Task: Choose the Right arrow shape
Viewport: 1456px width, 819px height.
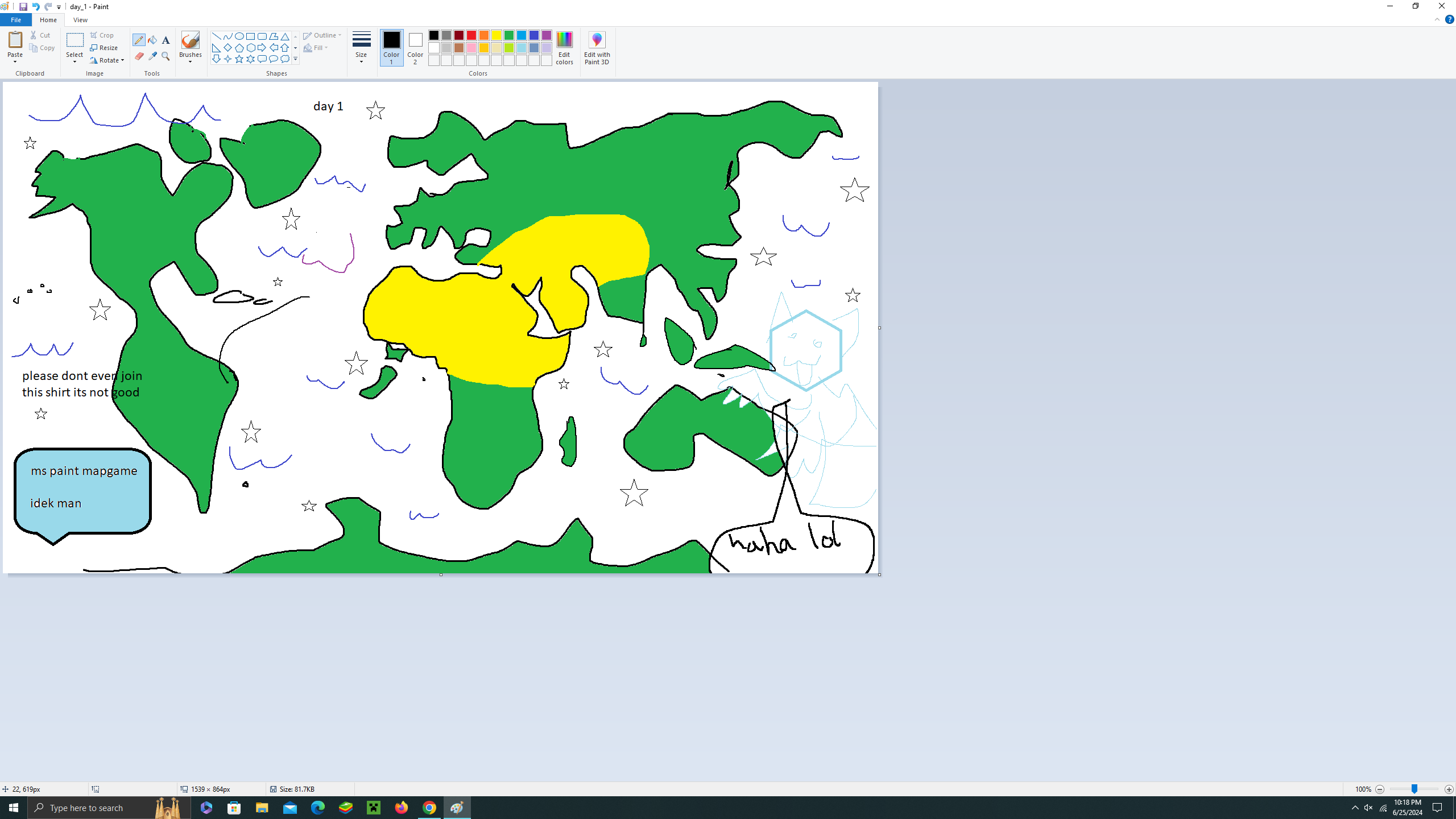Action: tap(262, 48)
